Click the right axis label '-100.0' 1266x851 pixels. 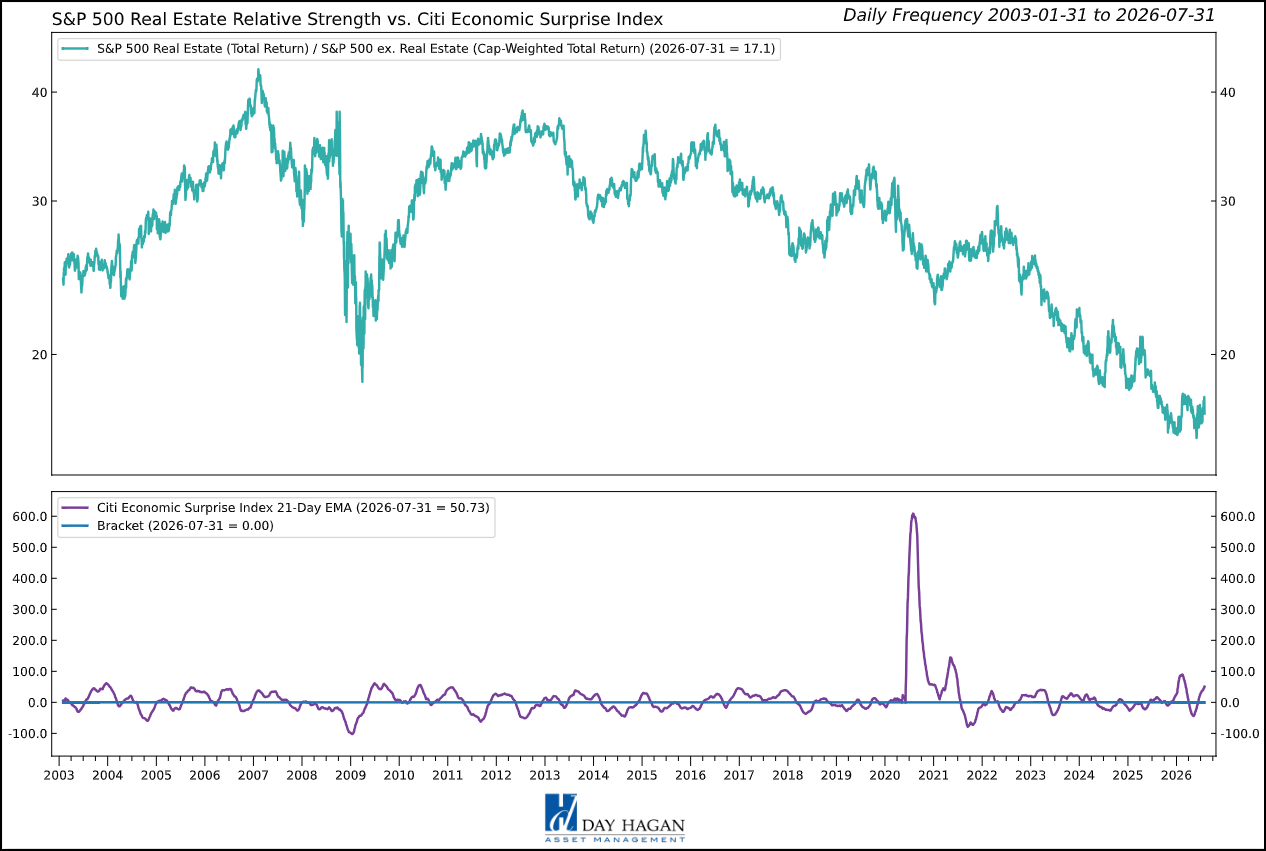1239,733
